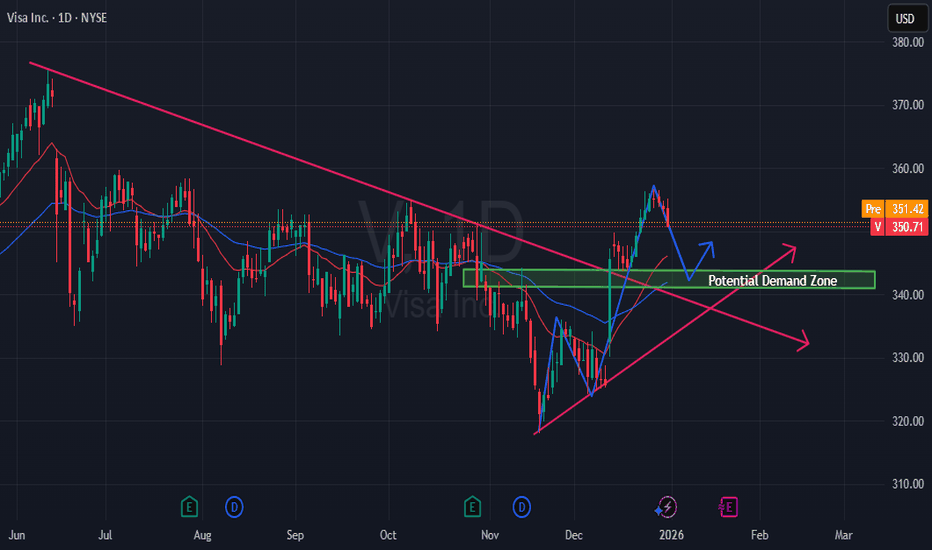Click the 2026 label on time axis
932x550 pixels.
[671, 535]
